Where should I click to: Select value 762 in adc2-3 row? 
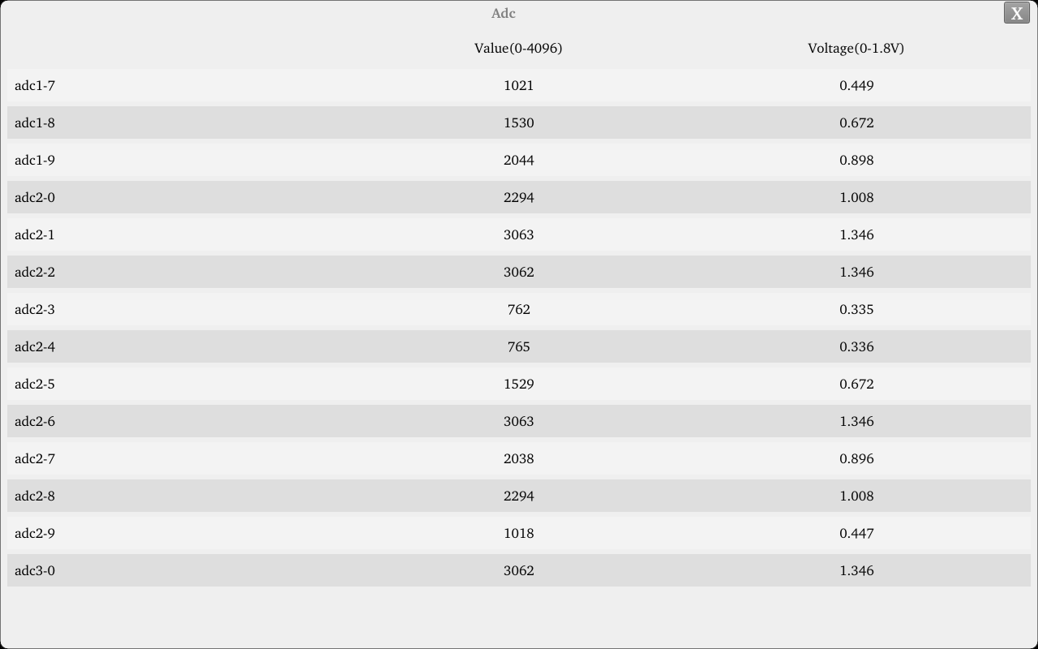(518, 310)
